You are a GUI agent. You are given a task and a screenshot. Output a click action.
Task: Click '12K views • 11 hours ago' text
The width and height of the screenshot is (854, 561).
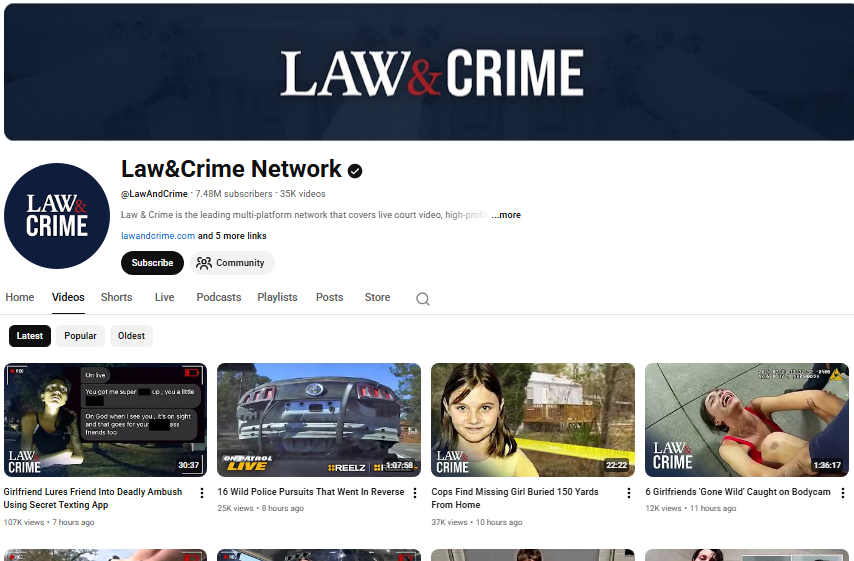tap(691, 508)
